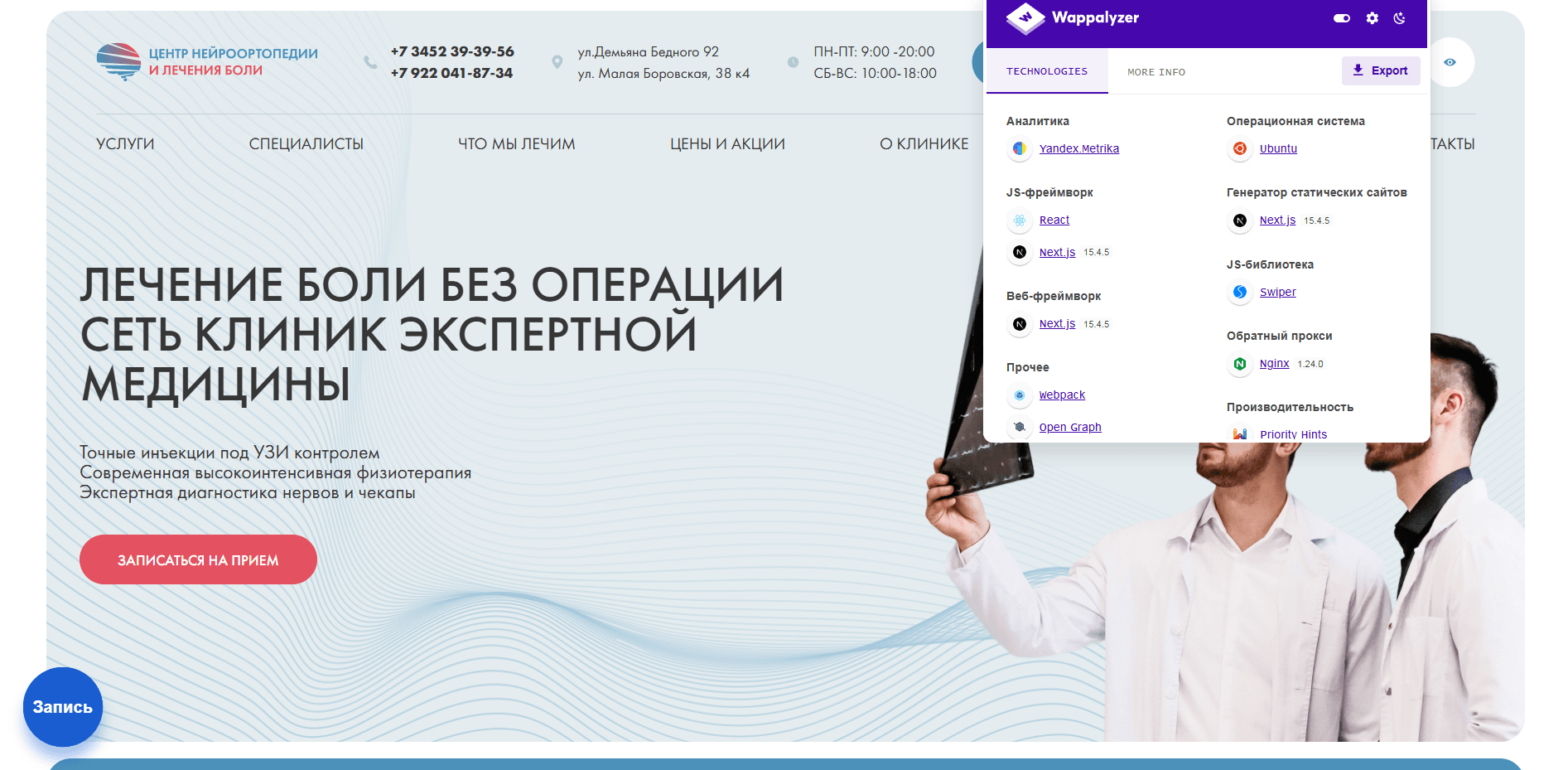The height and width of the screenshot is (770, 1568).
Task: Click the Open Graph icon
Action: click(1020, 427)
